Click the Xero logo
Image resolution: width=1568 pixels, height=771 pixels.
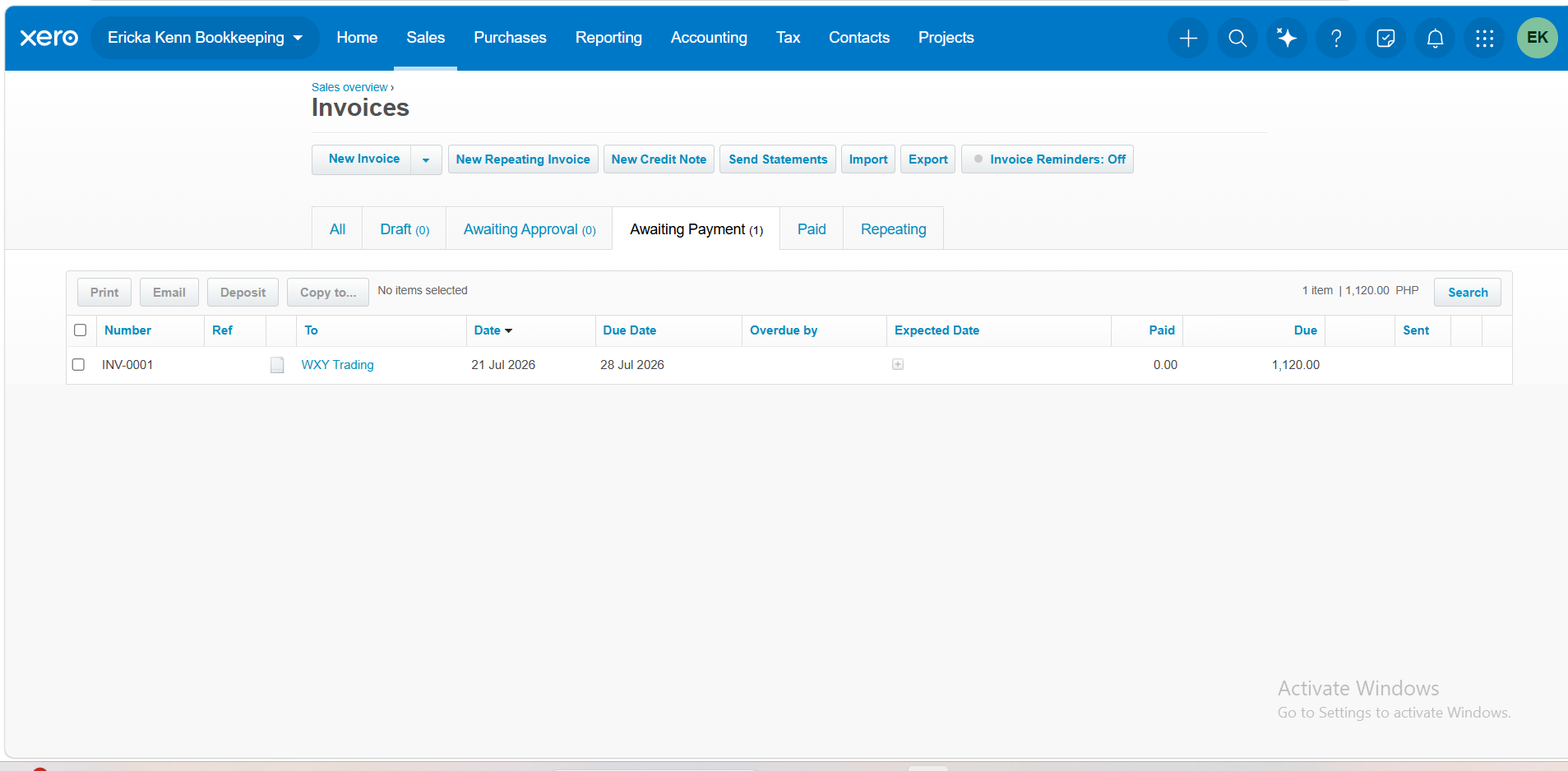(x=49, y=38)
